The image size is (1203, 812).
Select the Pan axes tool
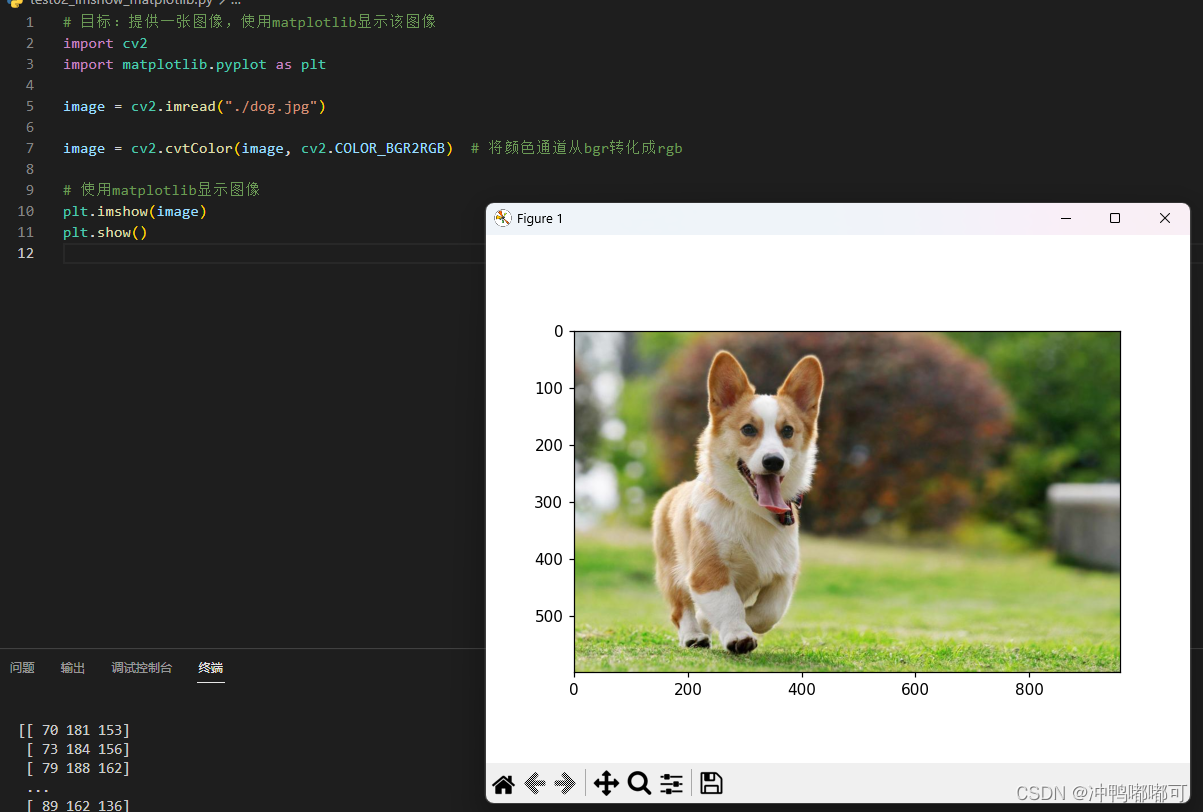click(606, 783)
